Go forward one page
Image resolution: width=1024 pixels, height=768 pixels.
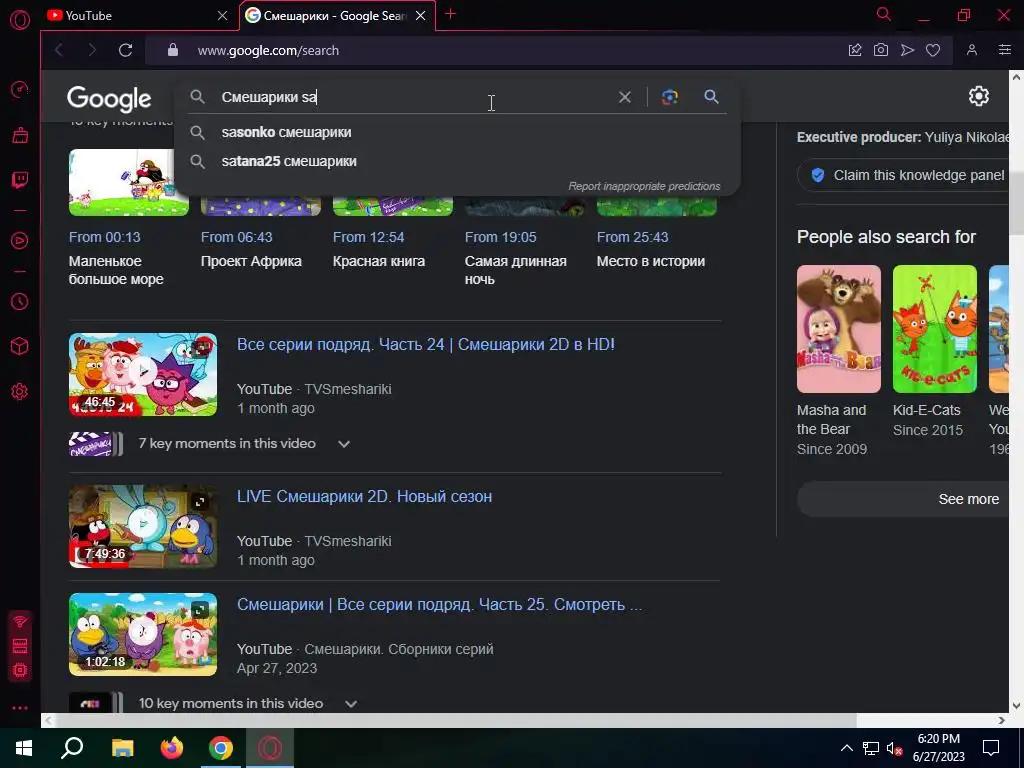[x=92, y=50]
